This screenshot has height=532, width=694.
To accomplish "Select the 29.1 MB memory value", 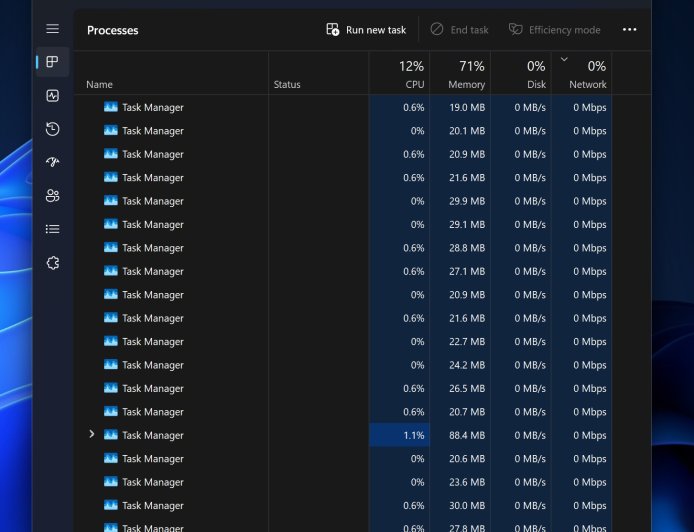I will click(467, 224).
